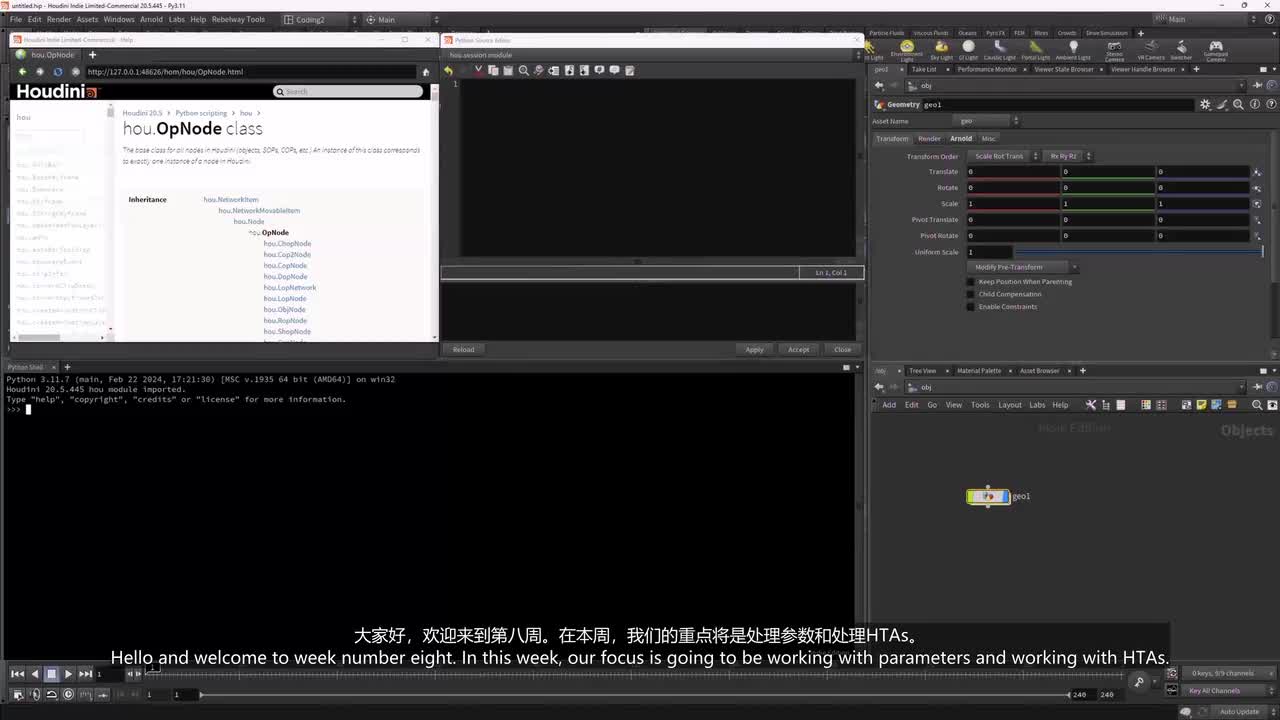Click parameter search magnifier icon
The image size is (1280, 720).
tap(1238, 104)
